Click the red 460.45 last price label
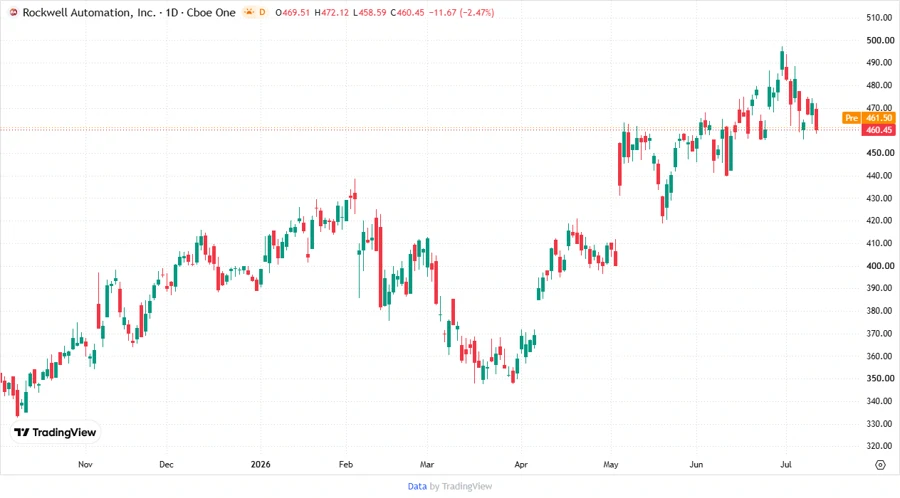The width and height of the screenshot is (900, 498). click(879, 130)
